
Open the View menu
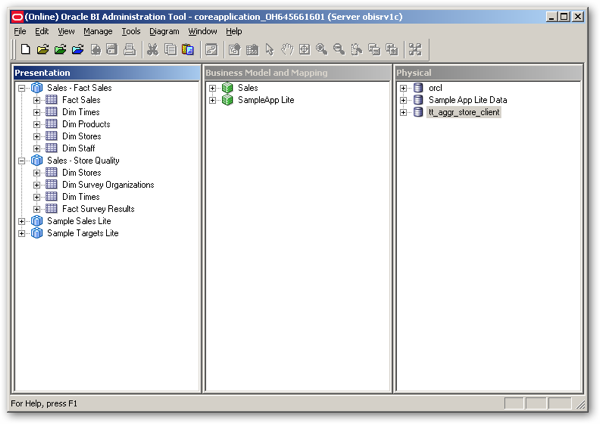66,31
